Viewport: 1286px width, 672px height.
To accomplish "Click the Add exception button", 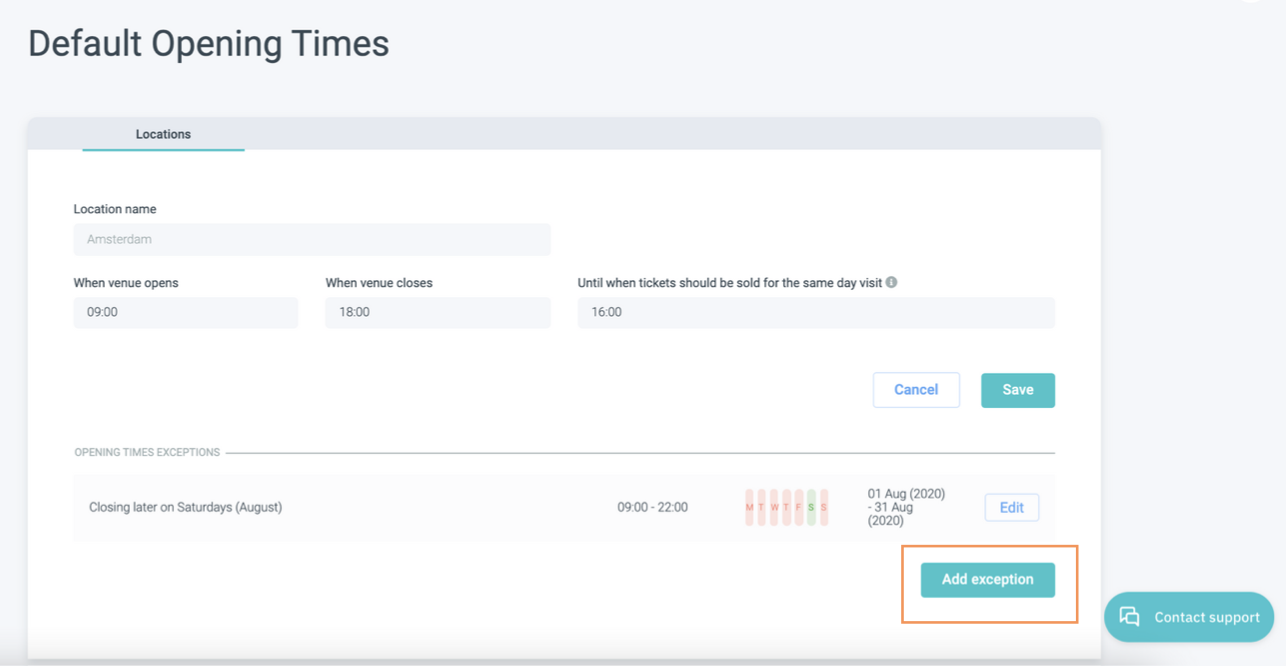I will tap(987, 580).
